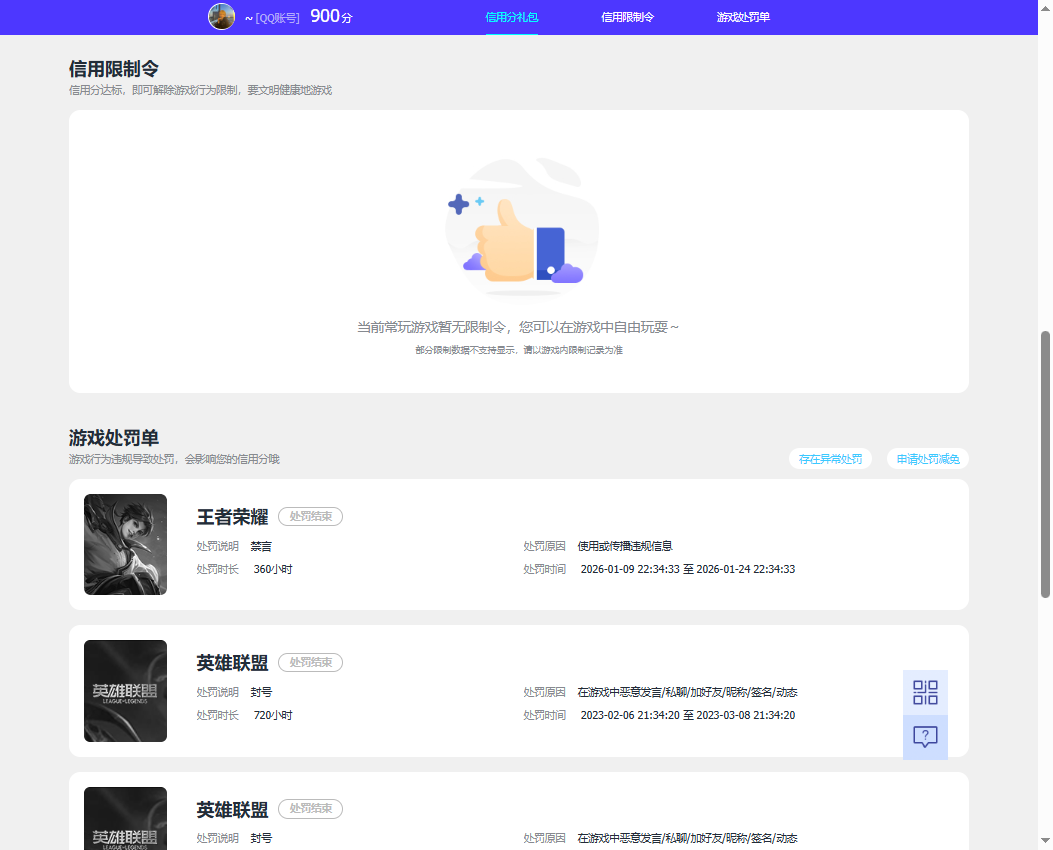The image size is (1053, 850).
Task: Click the thumbs-up illustration
Action: [x=522, y=228]
